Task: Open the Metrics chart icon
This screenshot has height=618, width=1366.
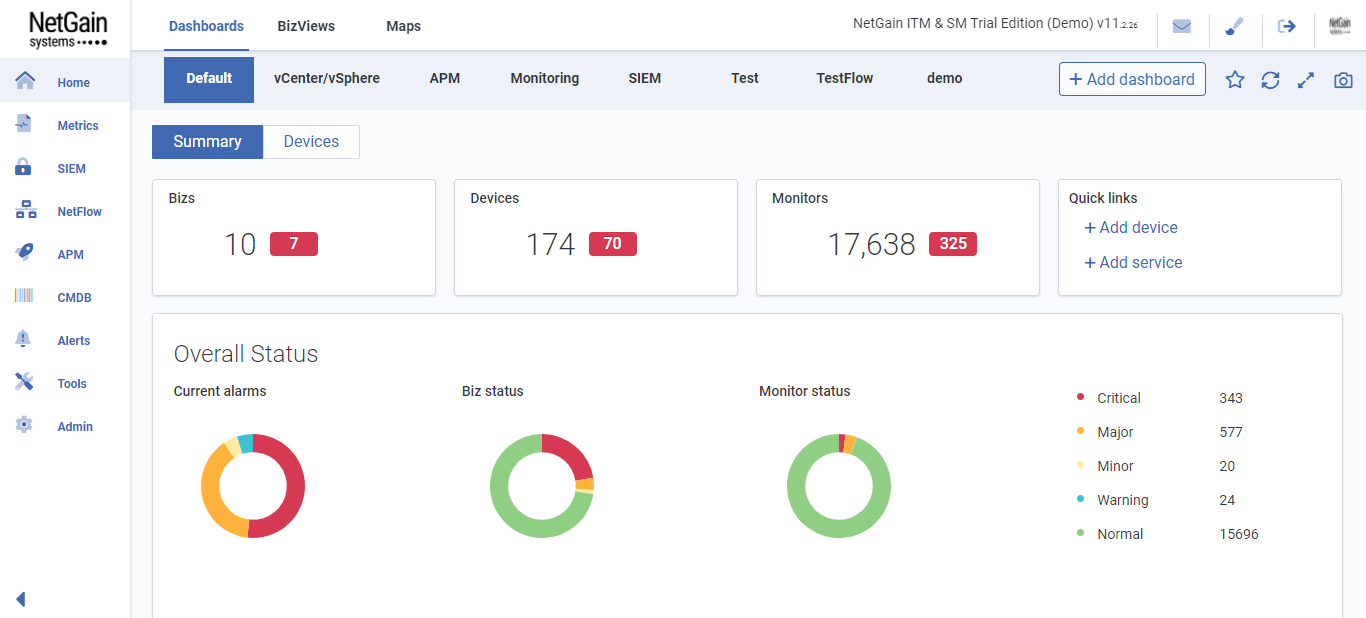Action: [24, 124]
